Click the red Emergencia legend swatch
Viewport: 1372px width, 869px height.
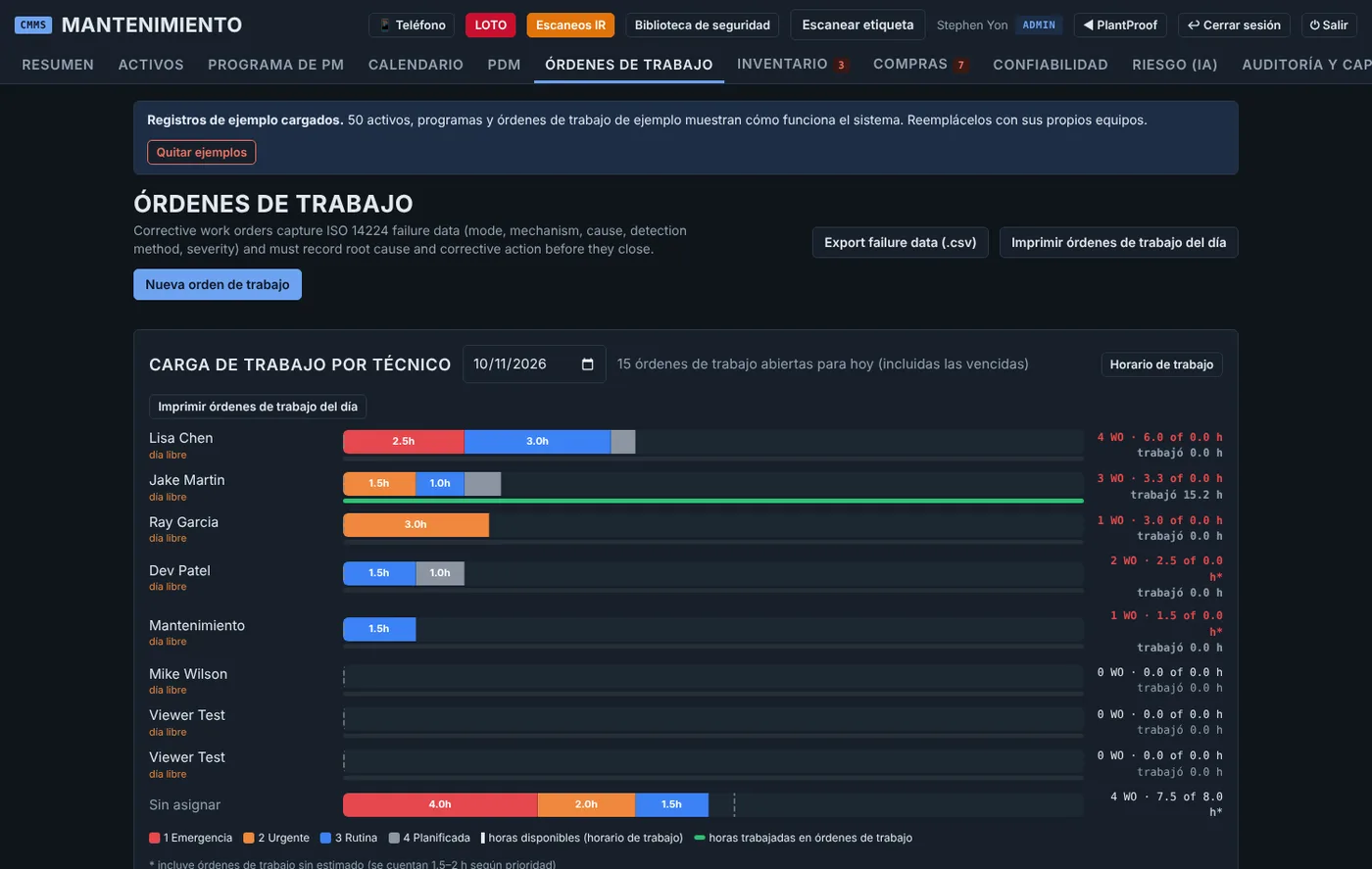pyautogui.click(x=155, y=838)
